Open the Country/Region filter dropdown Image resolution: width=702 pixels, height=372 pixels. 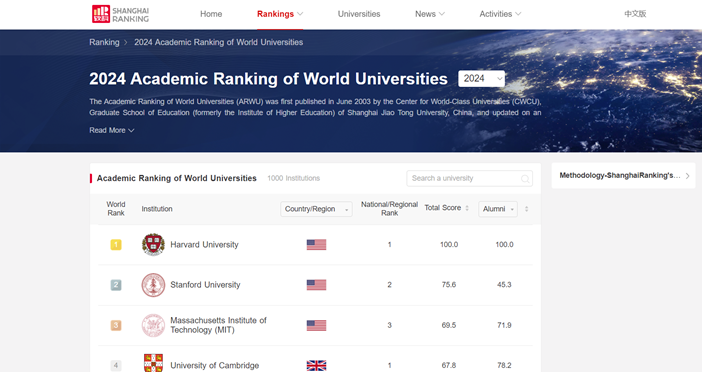(x=316, y=209)
